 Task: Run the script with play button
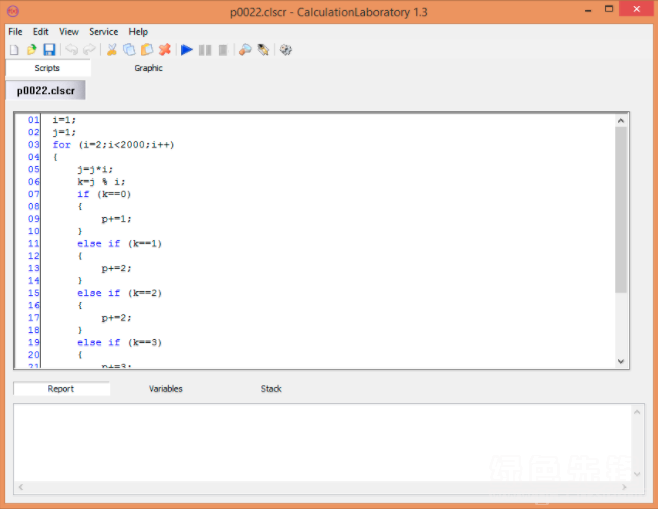click(x=187, y=50)
